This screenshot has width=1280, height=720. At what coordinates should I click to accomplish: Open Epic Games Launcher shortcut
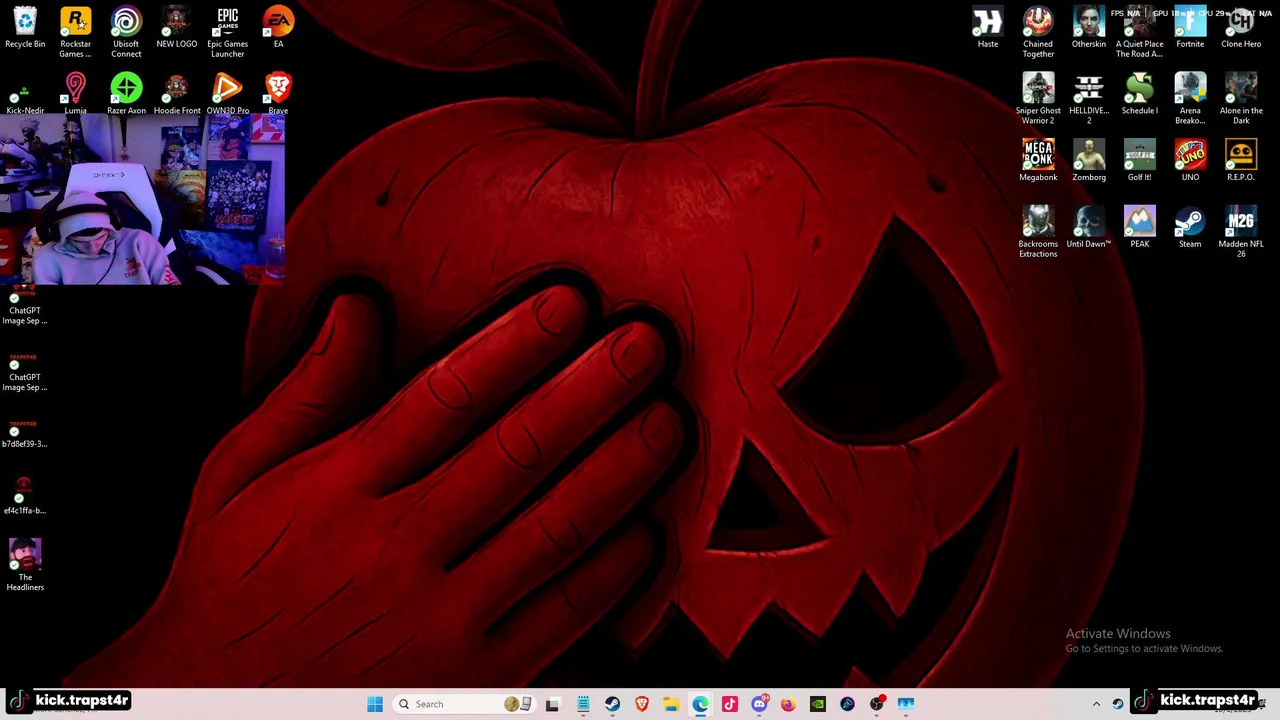227,32
